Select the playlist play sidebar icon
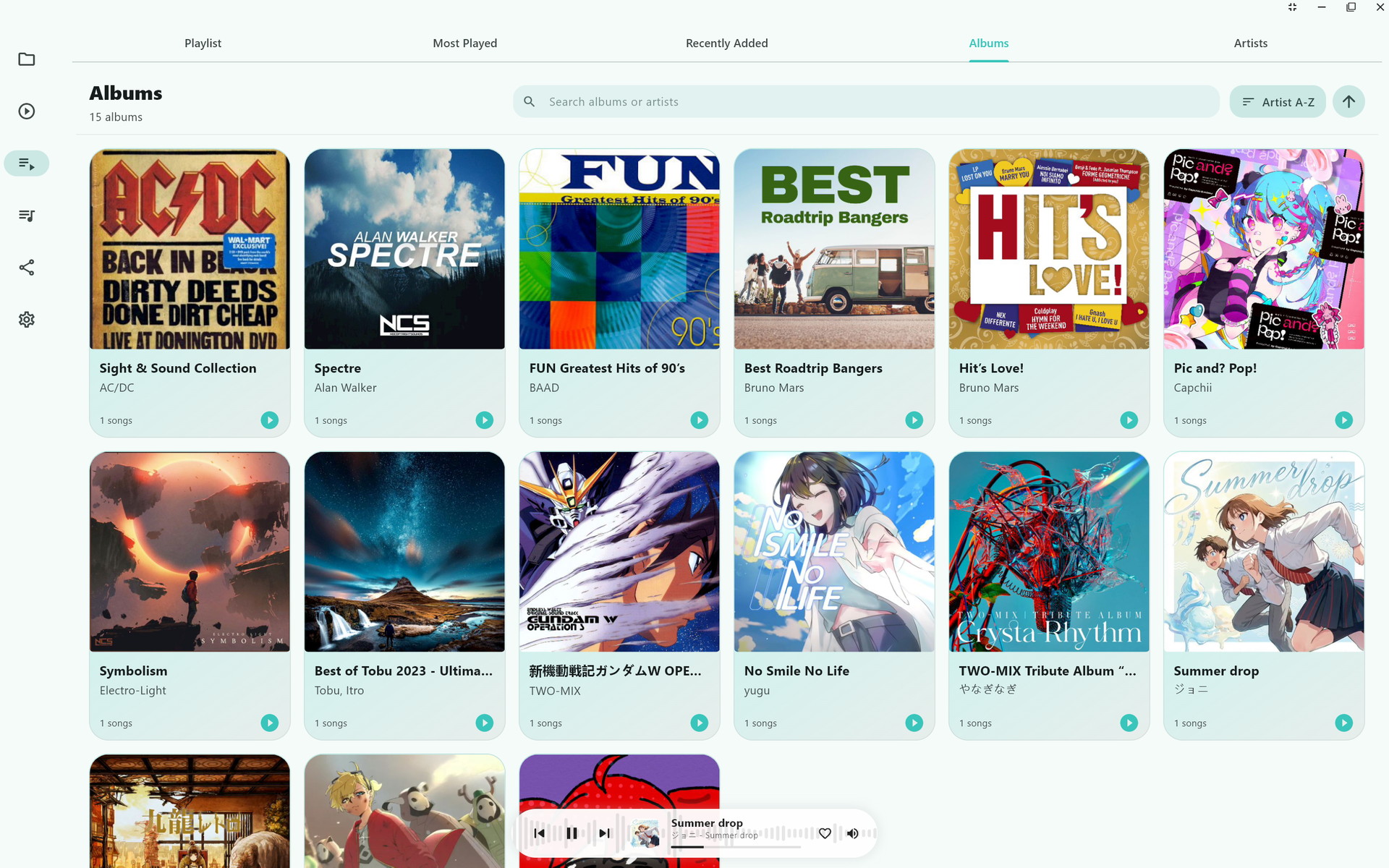Screen dimensions: 1389x868 (x=27, y=163)
